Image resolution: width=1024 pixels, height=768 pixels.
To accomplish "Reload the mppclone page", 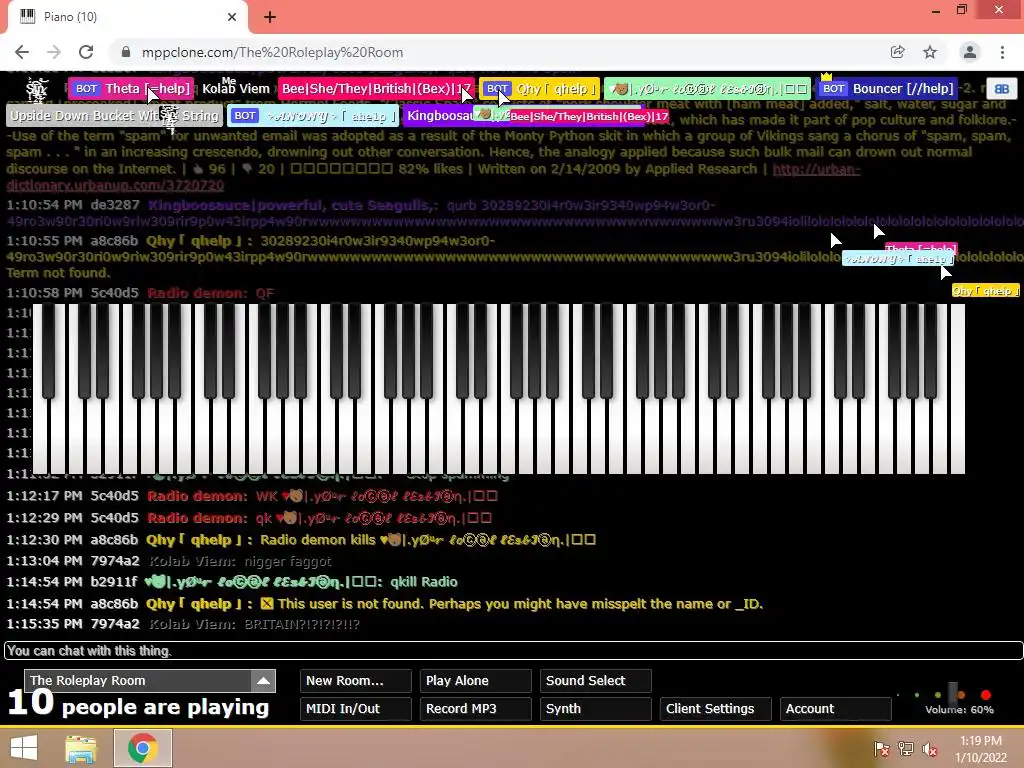I will click(x=86, y=52).
